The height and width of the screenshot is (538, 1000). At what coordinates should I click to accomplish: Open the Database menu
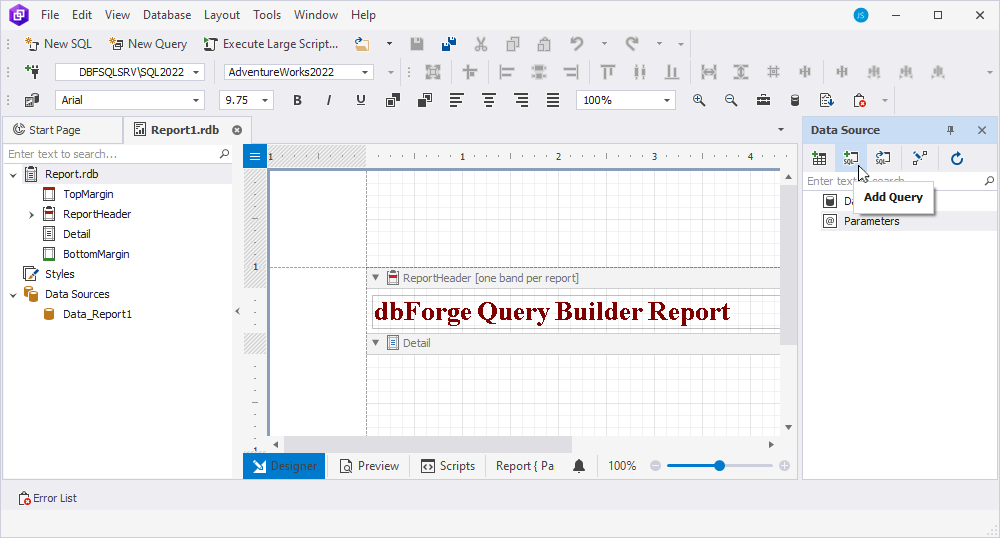point(166,15)
